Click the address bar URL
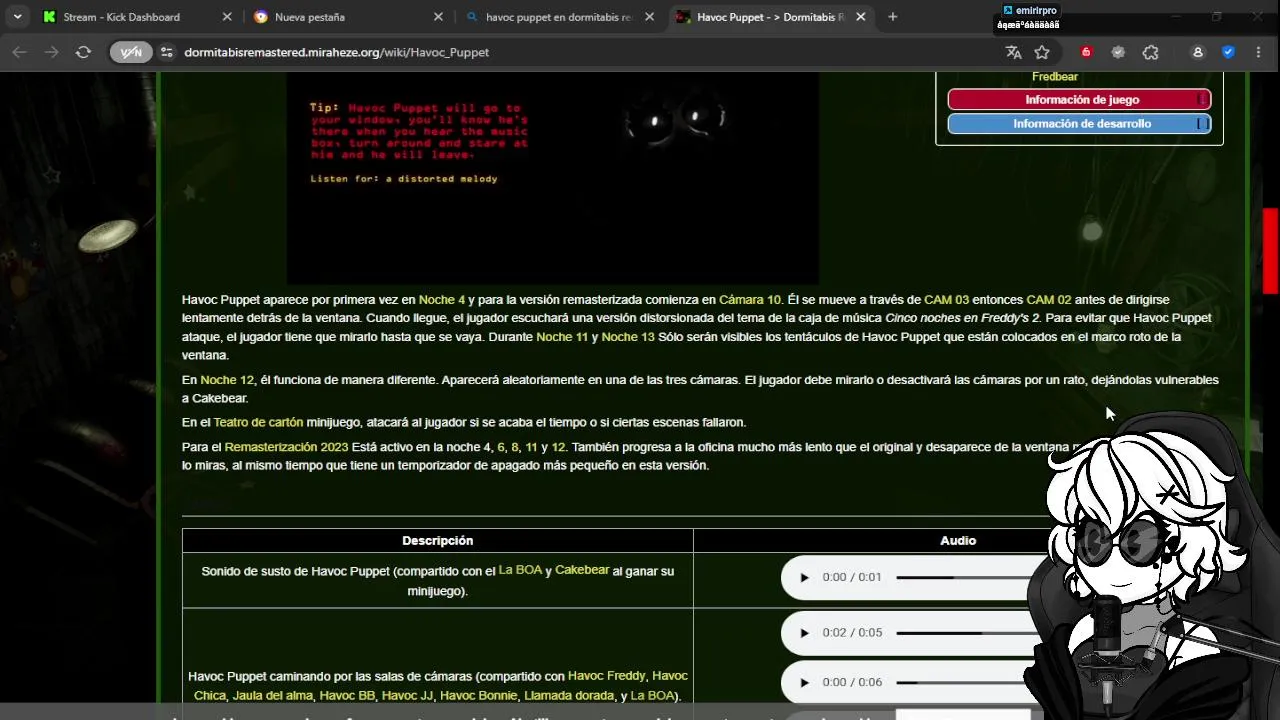Screen dimensions: 1280x720 (336, 52)
